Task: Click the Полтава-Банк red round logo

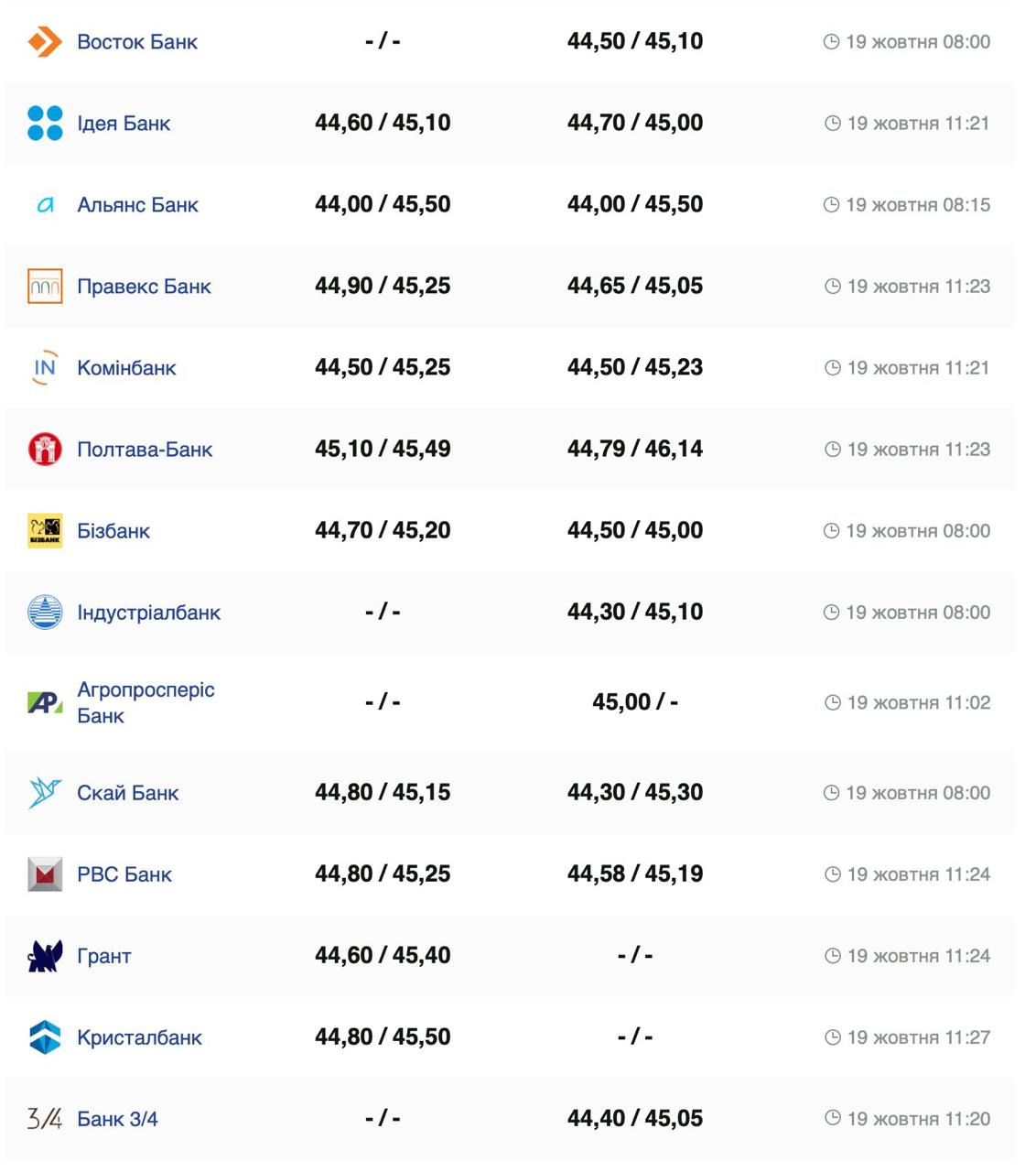Action: (45, 449)
